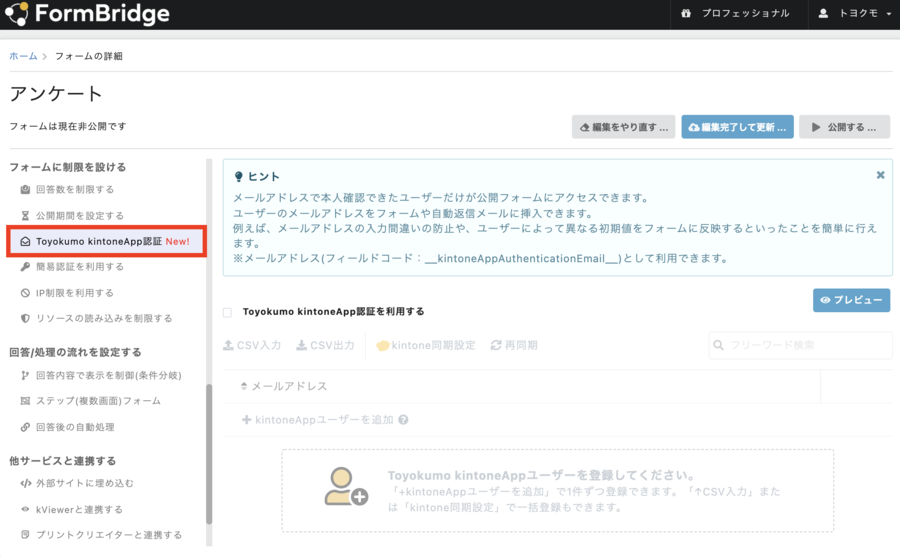Open 公開期間を設定する setting

coord(80,216)
